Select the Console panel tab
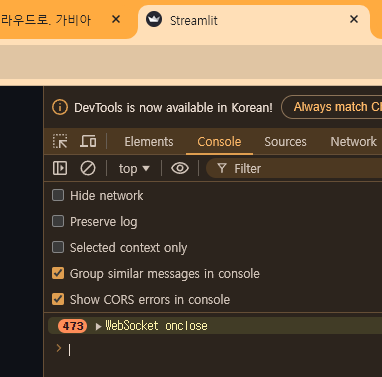This screenshot has height=377, width=382. tap(219, 142)
